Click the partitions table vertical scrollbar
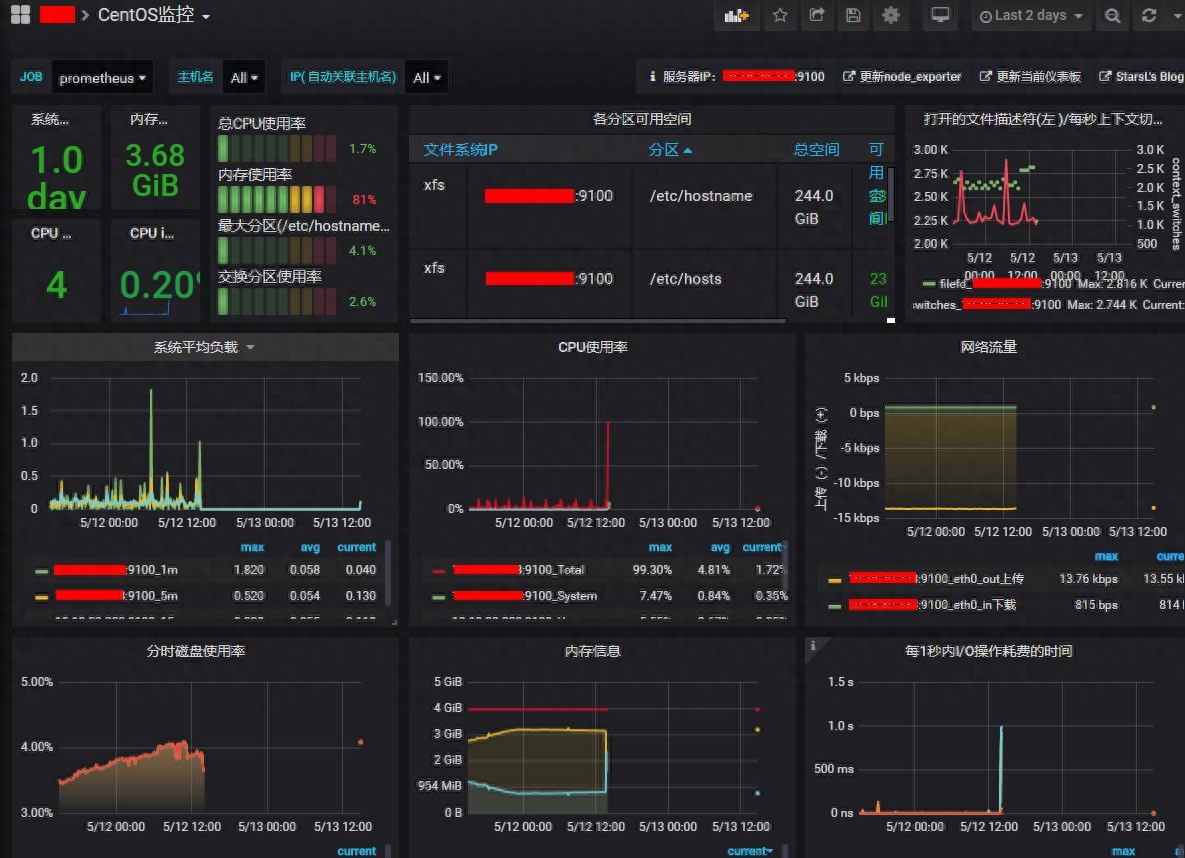This screenshot has width=1185, height=858. (x=891, y=195)
